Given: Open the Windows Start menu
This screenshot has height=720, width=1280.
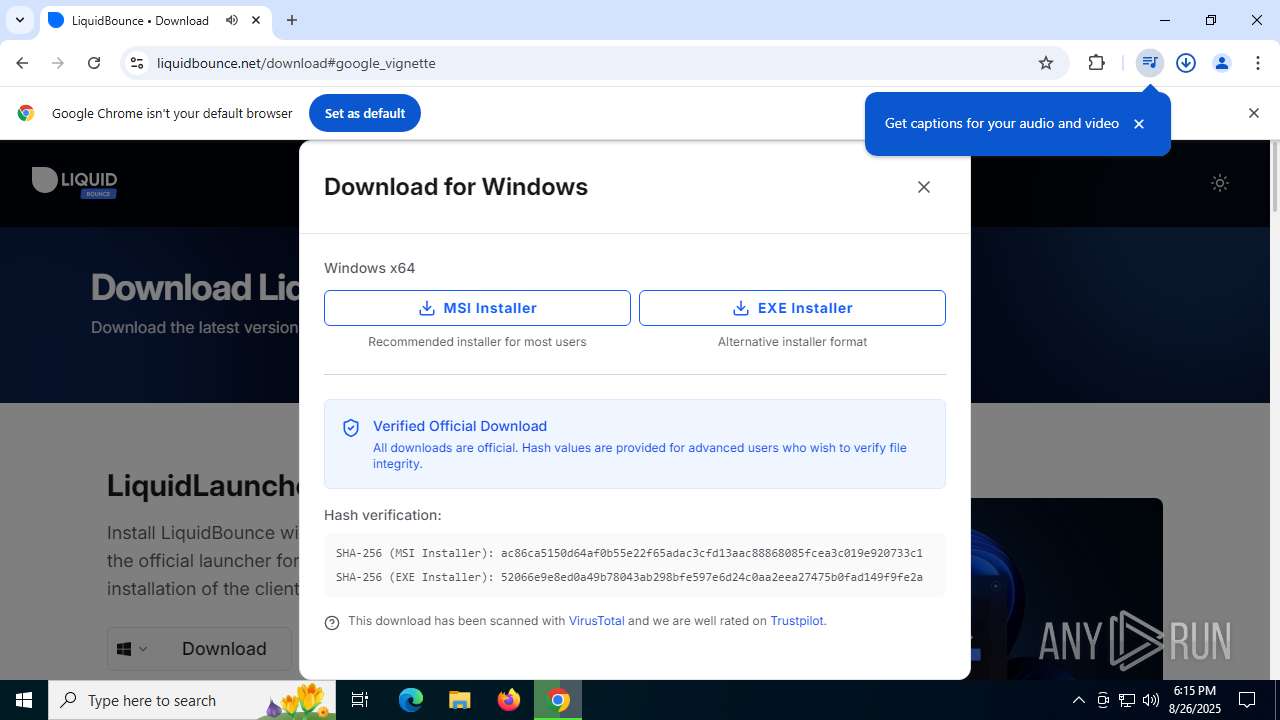Looking at the screenshot, I should 24,700.
